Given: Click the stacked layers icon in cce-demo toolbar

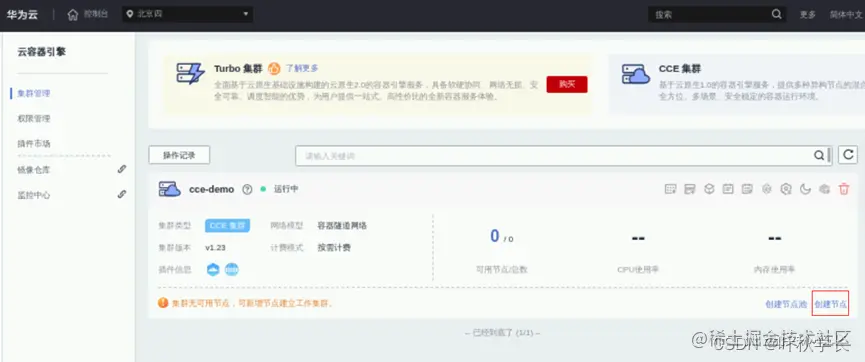Looking at the screenshot, I should (709, 189).
